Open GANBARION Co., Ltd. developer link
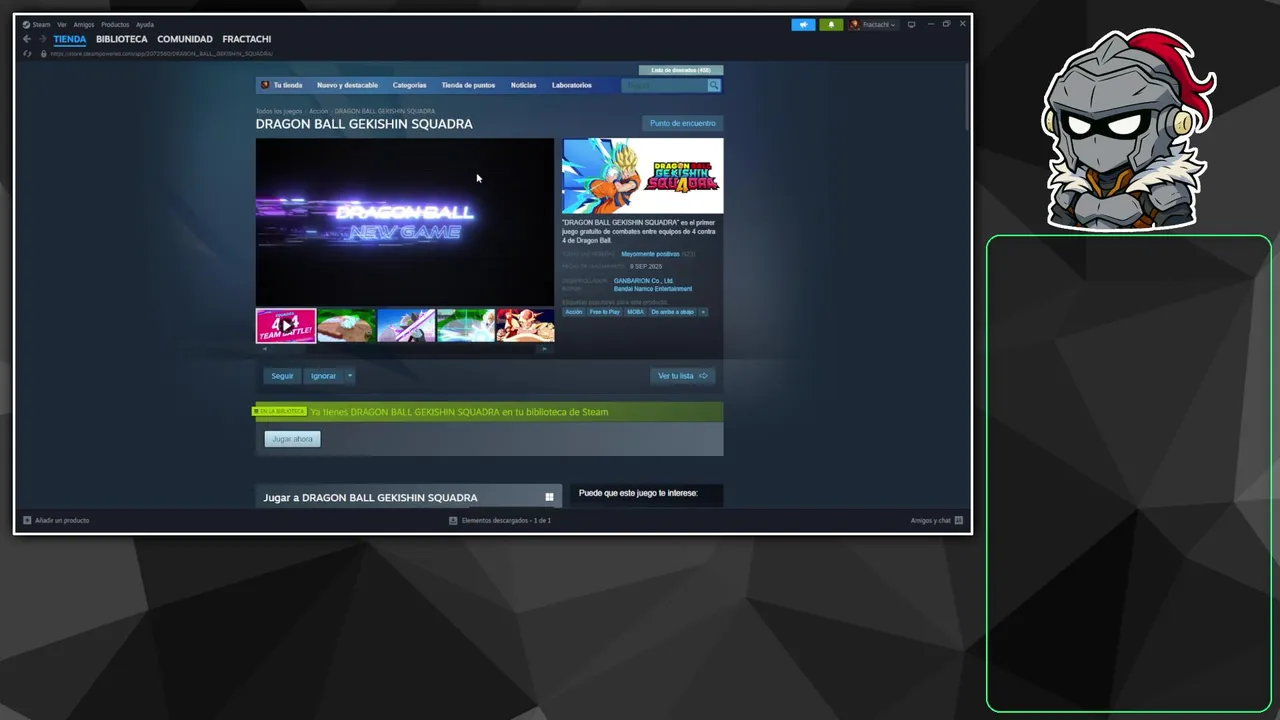 [x=643, y=281]
